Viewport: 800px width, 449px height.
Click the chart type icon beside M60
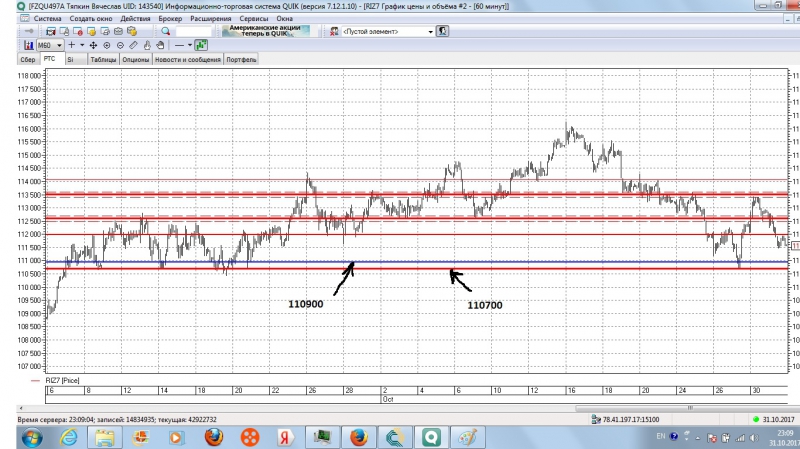pyautogui.click(x=29, y=45)
